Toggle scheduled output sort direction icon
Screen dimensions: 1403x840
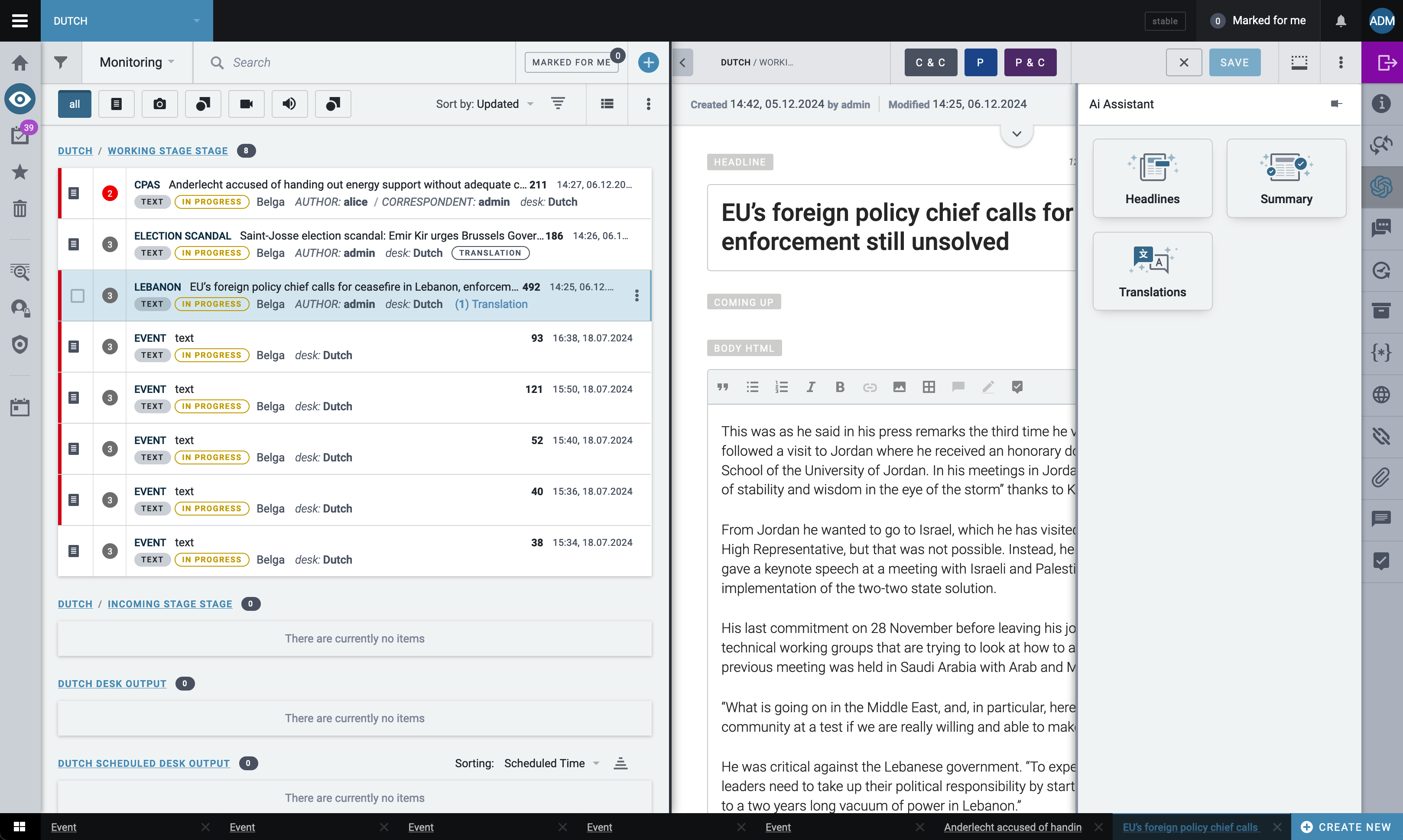(x=620, y=763)
